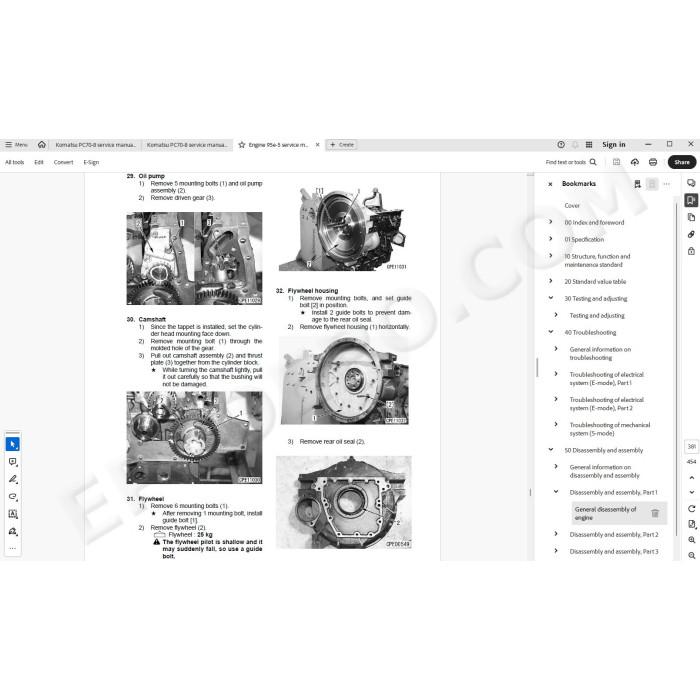This screenshot has height=700, width=700.
Task: Click the Share button
Action: (x=682, y=162)
